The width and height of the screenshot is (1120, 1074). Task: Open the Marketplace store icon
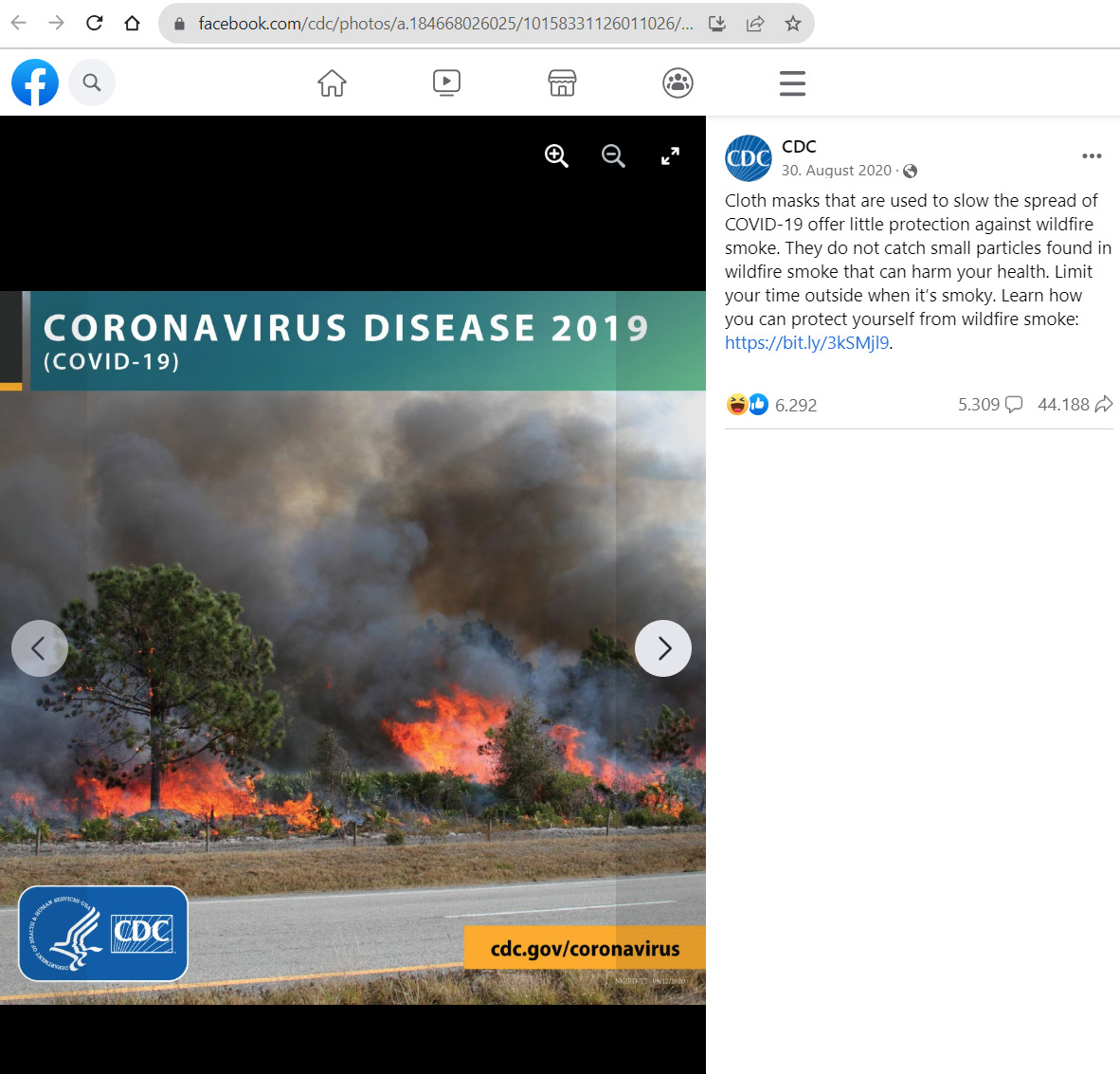pos(562,83)
